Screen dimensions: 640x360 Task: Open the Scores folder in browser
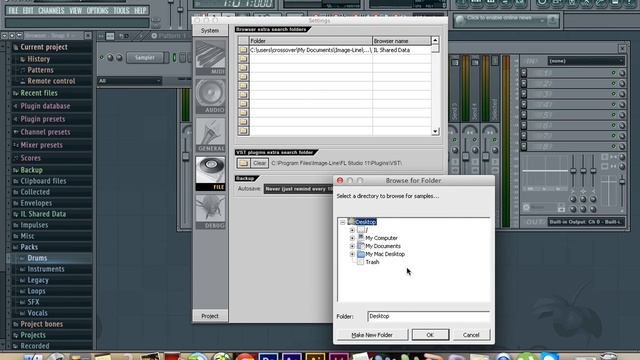(x=30, y=158)
